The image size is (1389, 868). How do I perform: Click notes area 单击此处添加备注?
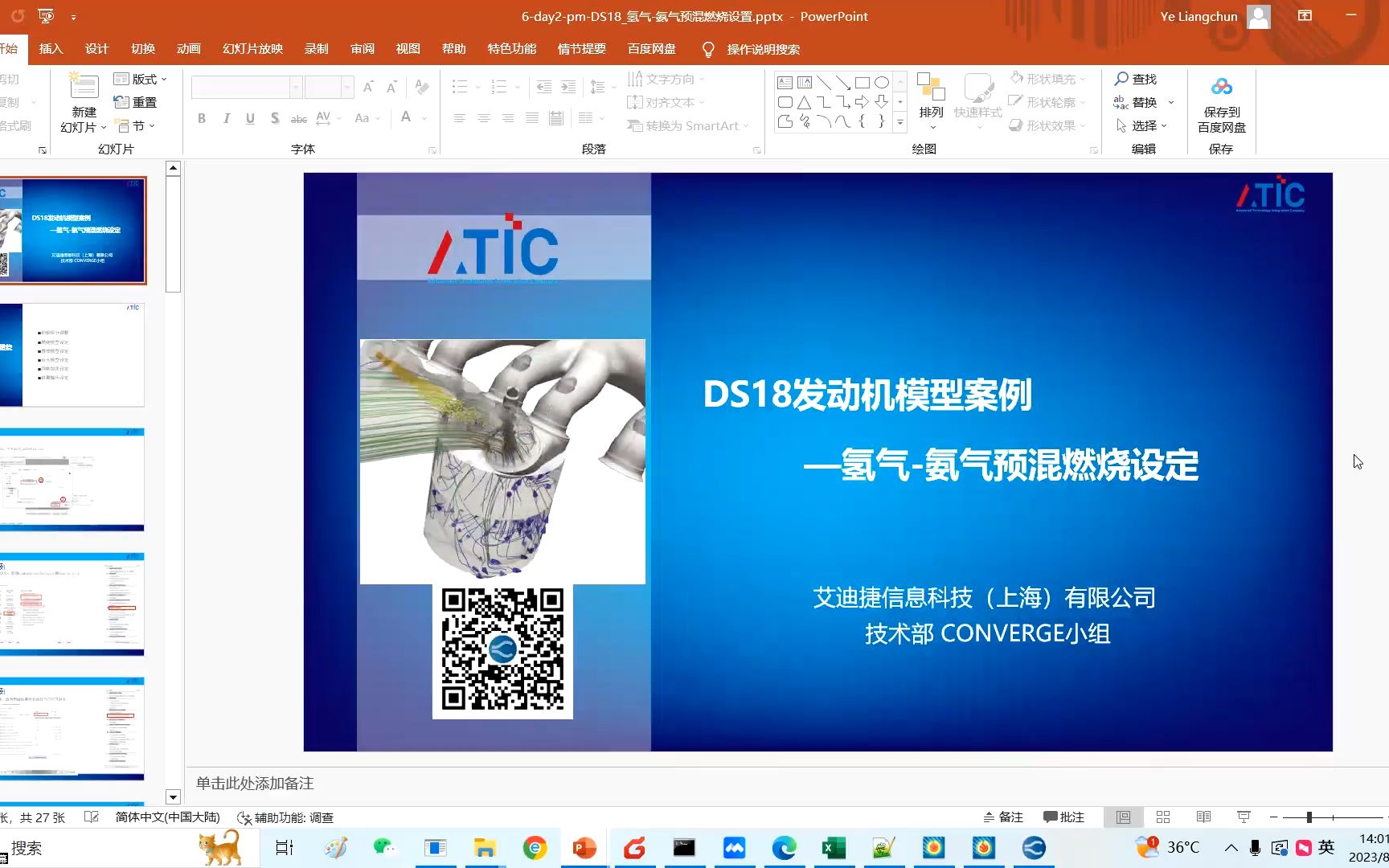click(x=255, y=783)
